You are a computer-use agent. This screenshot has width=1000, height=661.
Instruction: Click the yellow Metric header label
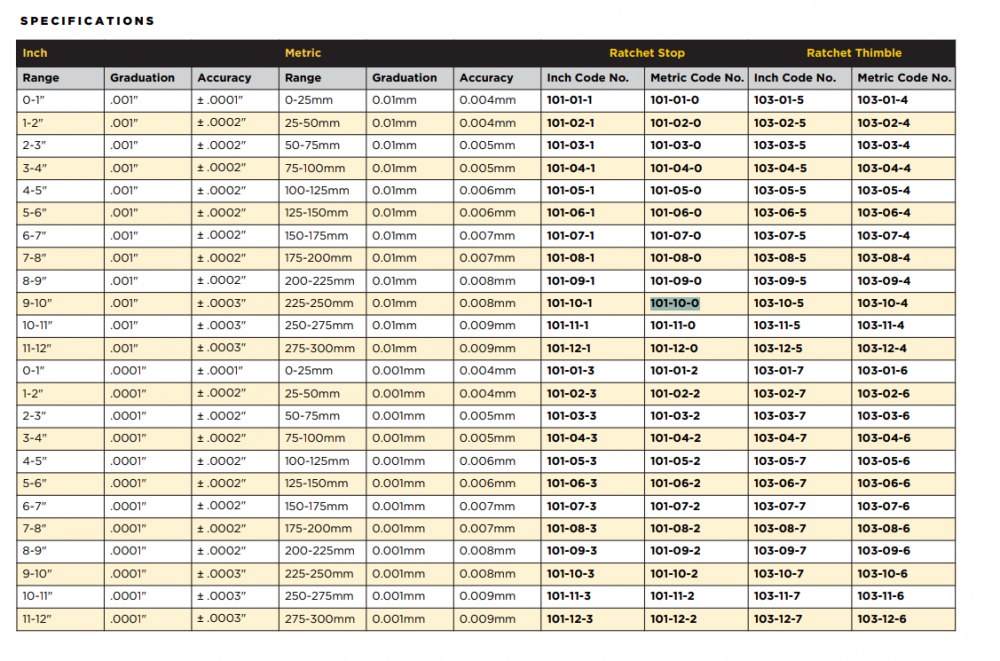tap(303, 53)
